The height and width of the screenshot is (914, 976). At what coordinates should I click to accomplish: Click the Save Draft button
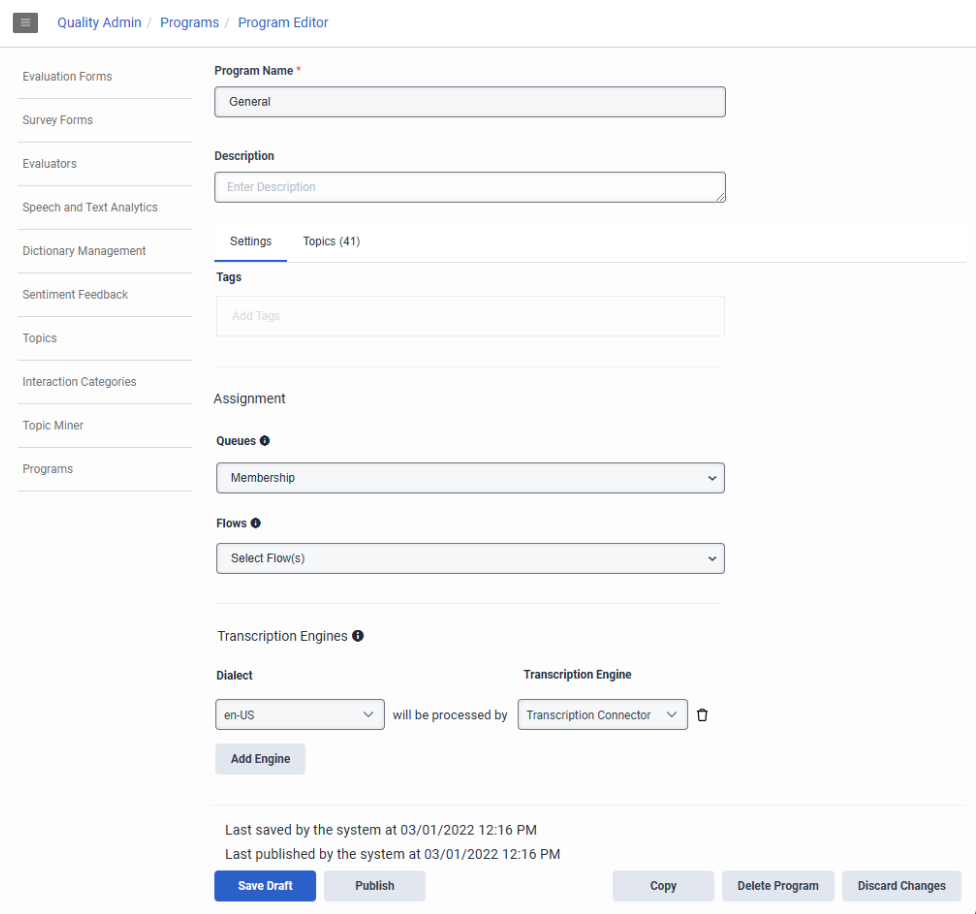coord(265,886)
